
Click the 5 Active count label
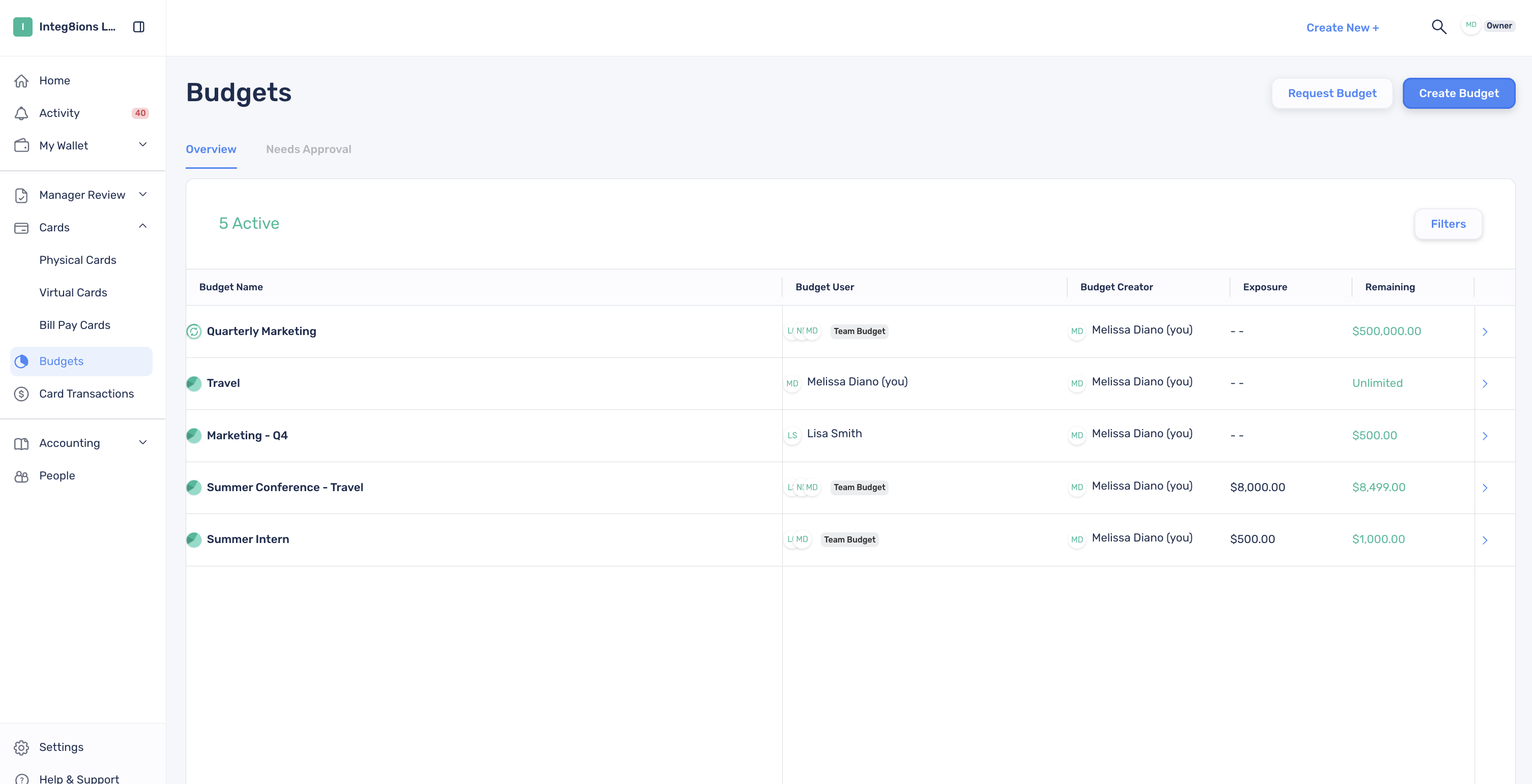tap(249, 224)
